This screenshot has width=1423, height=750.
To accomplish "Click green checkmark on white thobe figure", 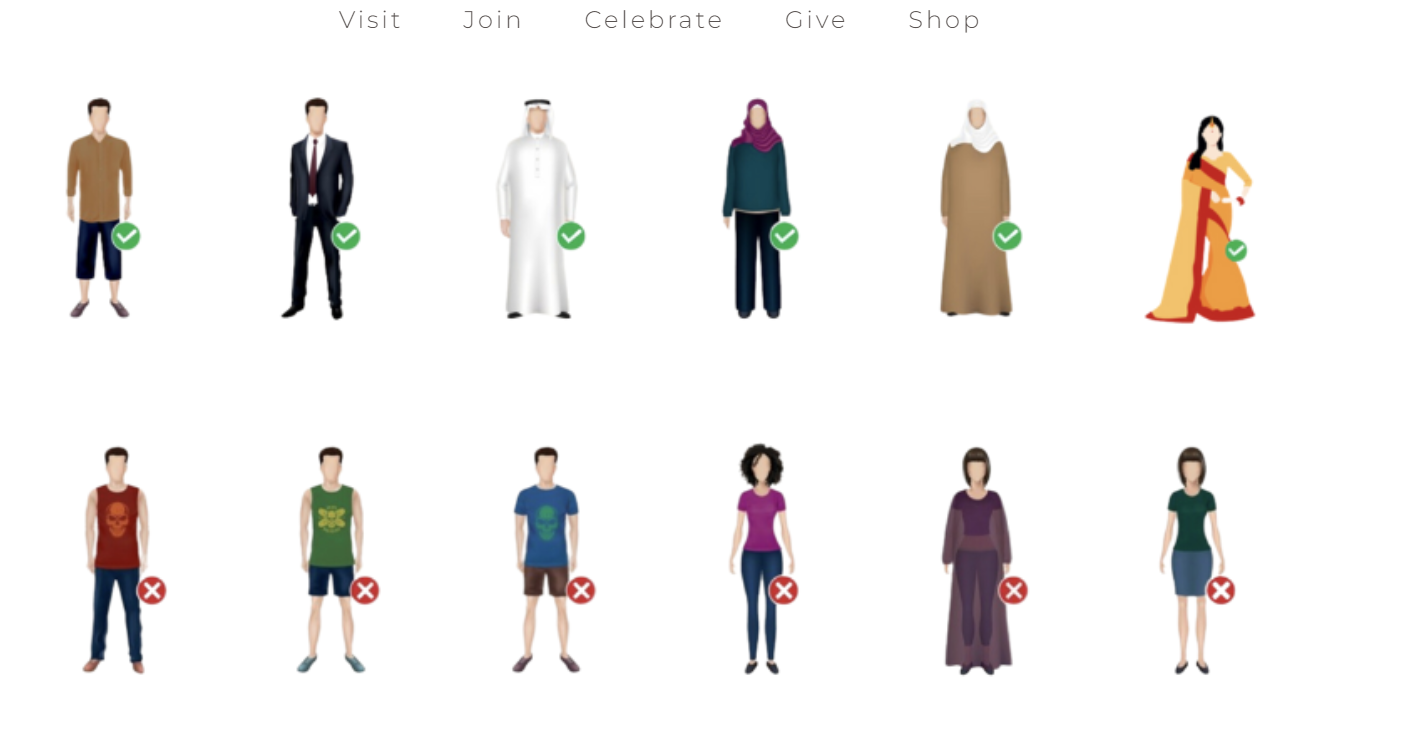I will click(571, 236).
